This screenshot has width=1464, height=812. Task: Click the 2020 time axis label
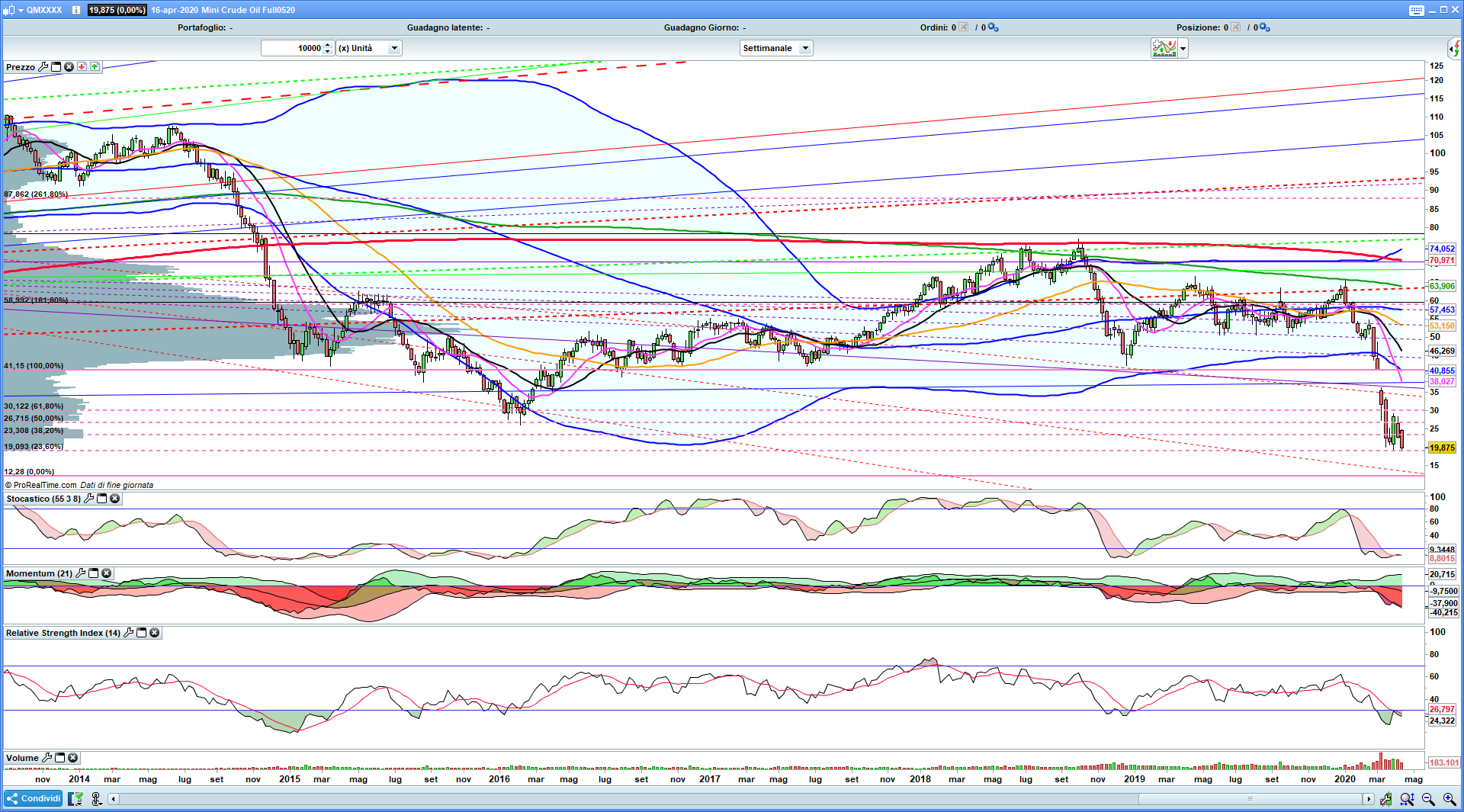click(1344, 779)
